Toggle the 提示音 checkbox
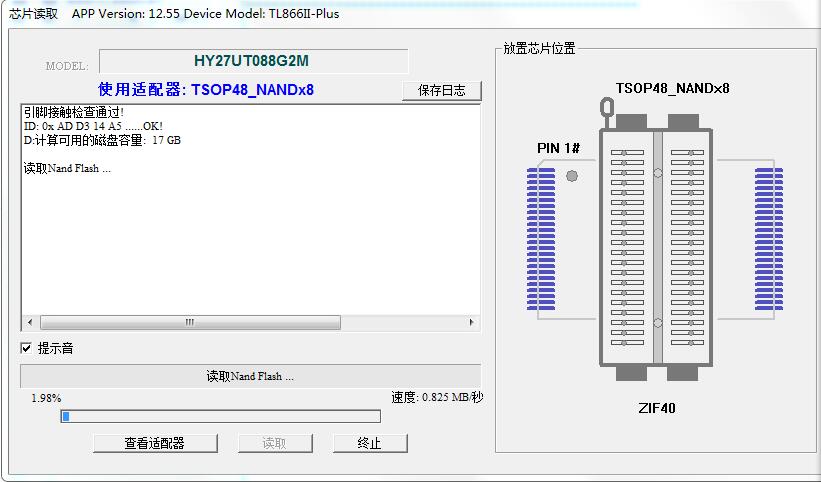The height and width of the screenshot is (482, 821). (27, 349)
